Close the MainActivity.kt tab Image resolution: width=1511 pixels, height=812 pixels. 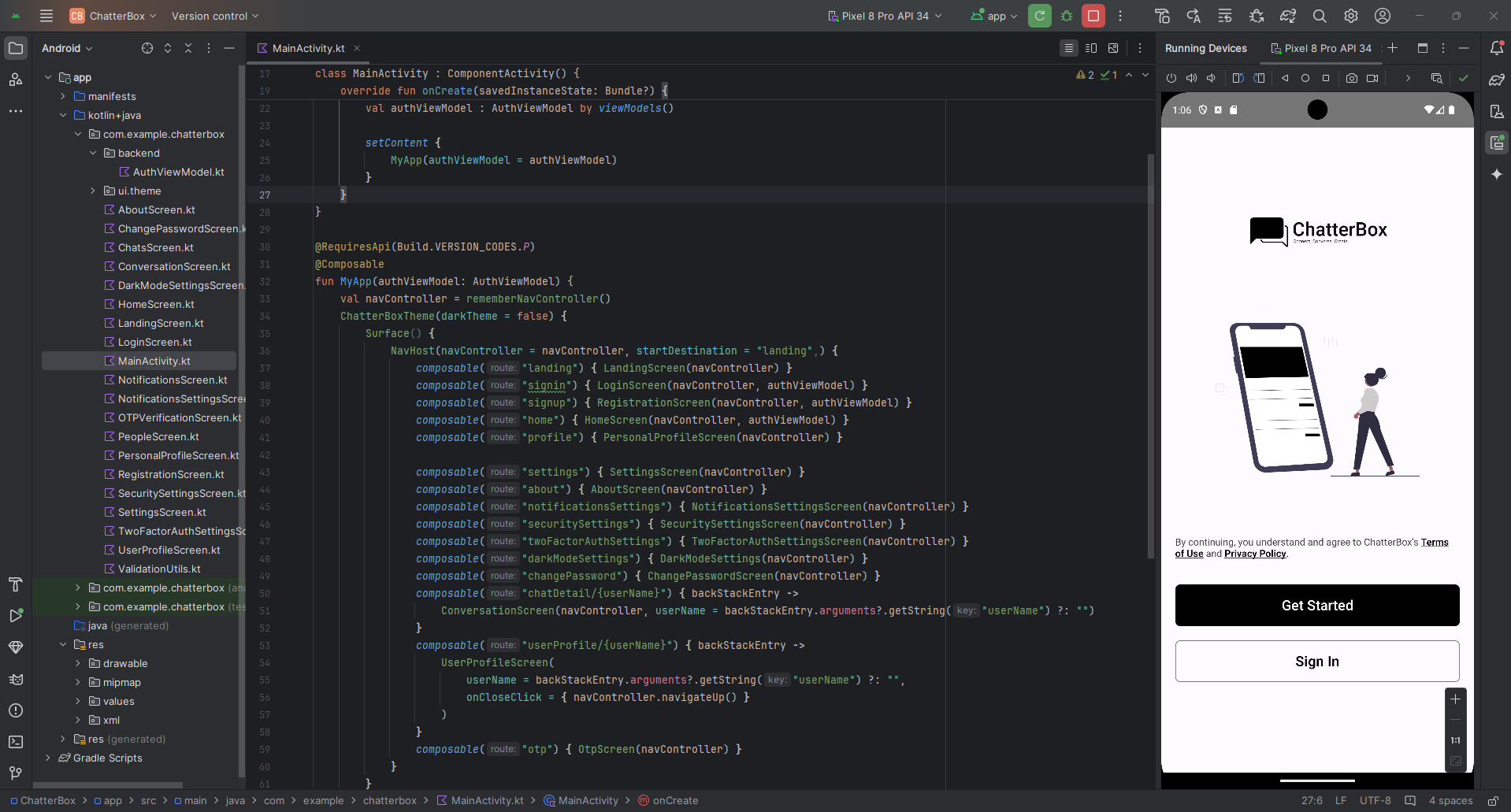point(357,48)
